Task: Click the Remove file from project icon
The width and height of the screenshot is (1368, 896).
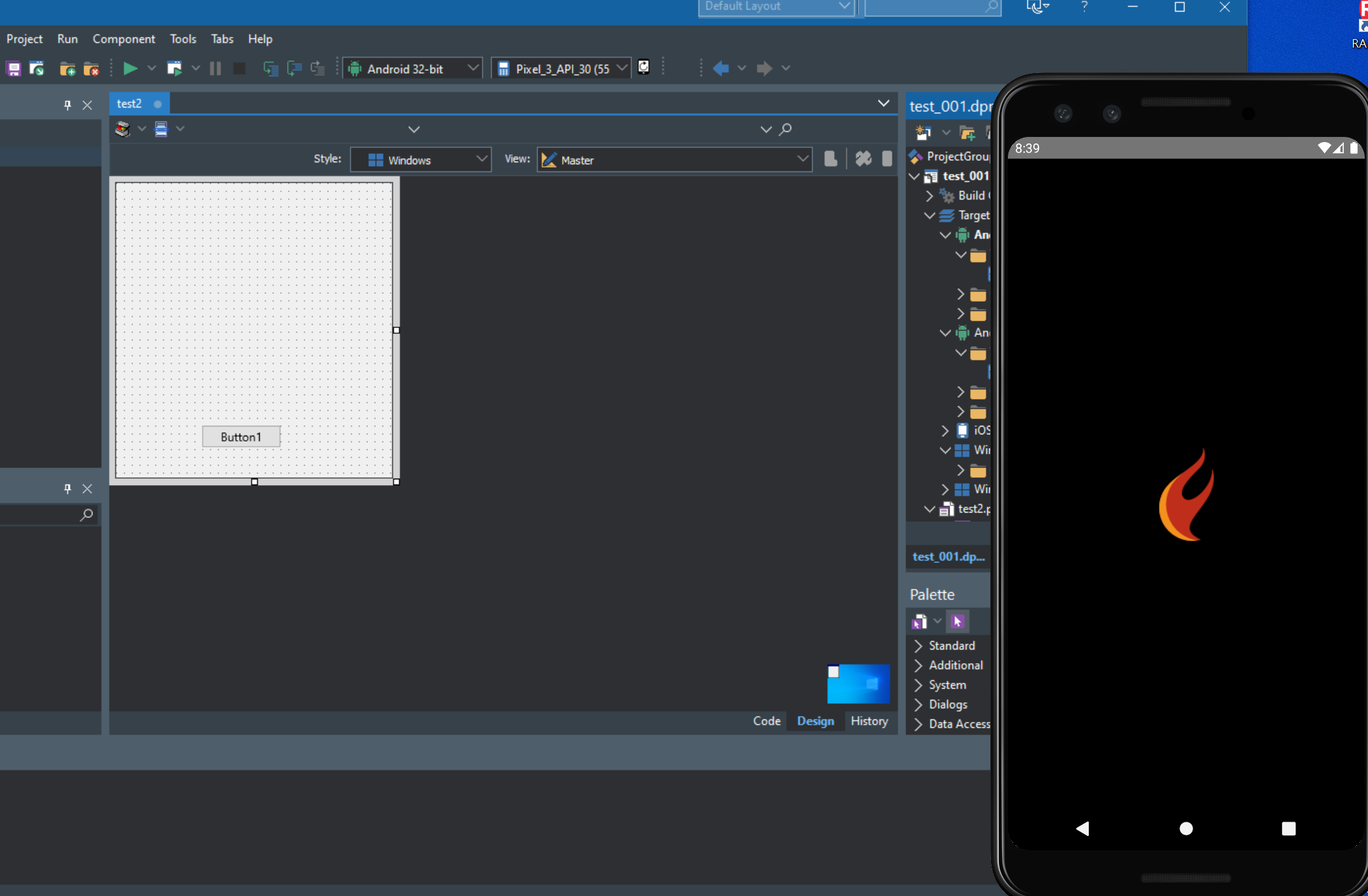Action: click(91, 68)
